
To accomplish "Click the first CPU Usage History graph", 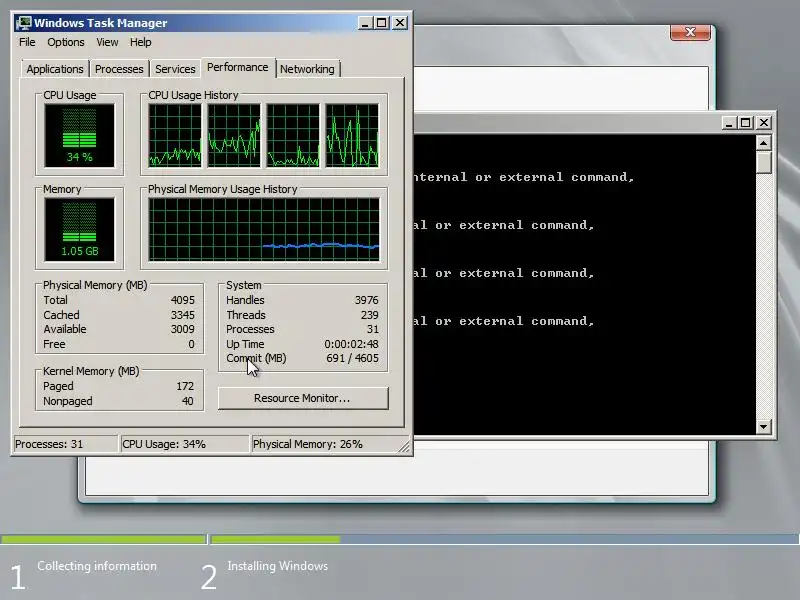I will [x=175, y=136].
